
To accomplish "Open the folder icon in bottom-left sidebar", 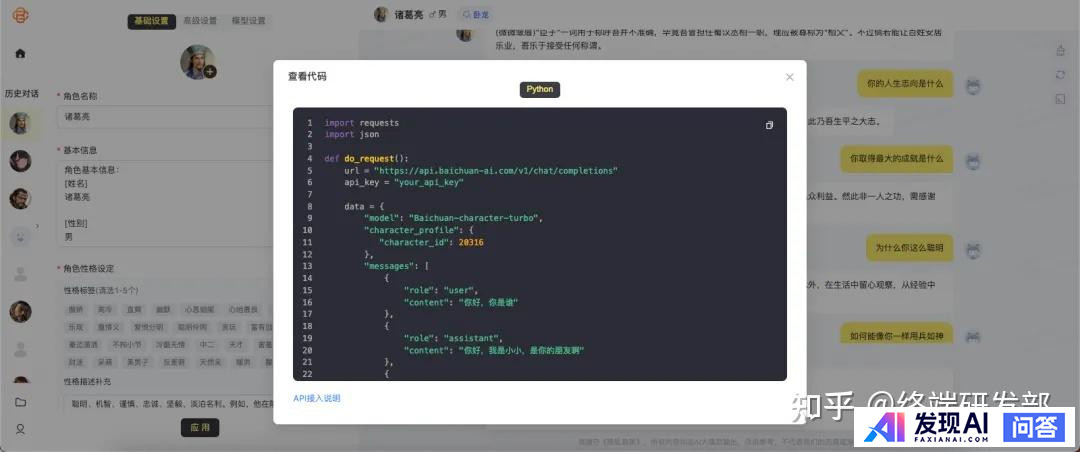I will coord(20,402).
